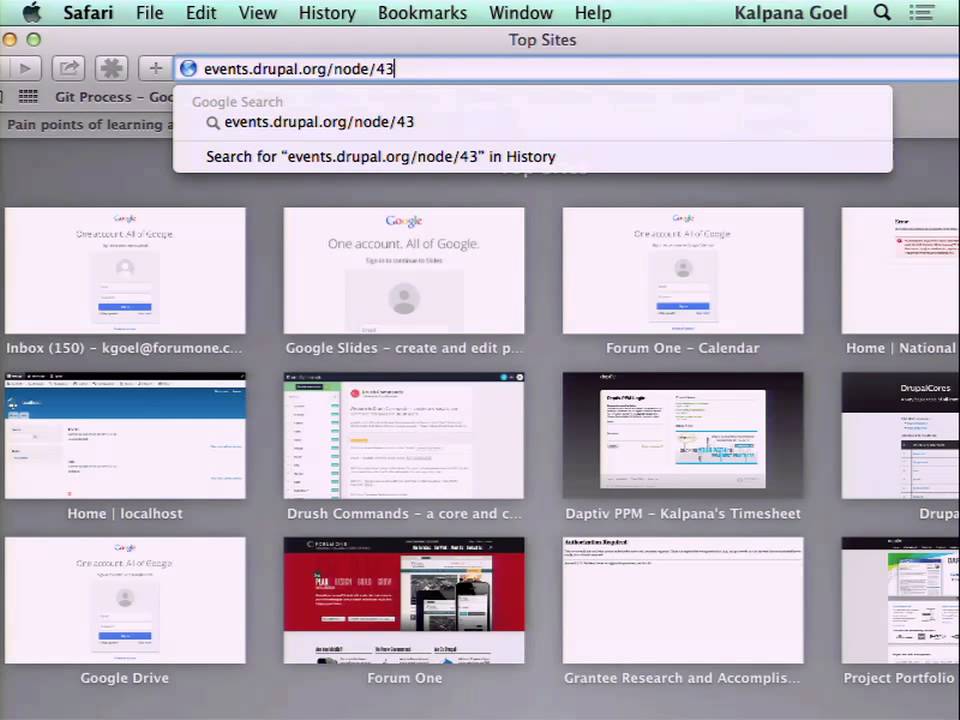Open Google Drive top site thumbnail

(x=125, y=601)
